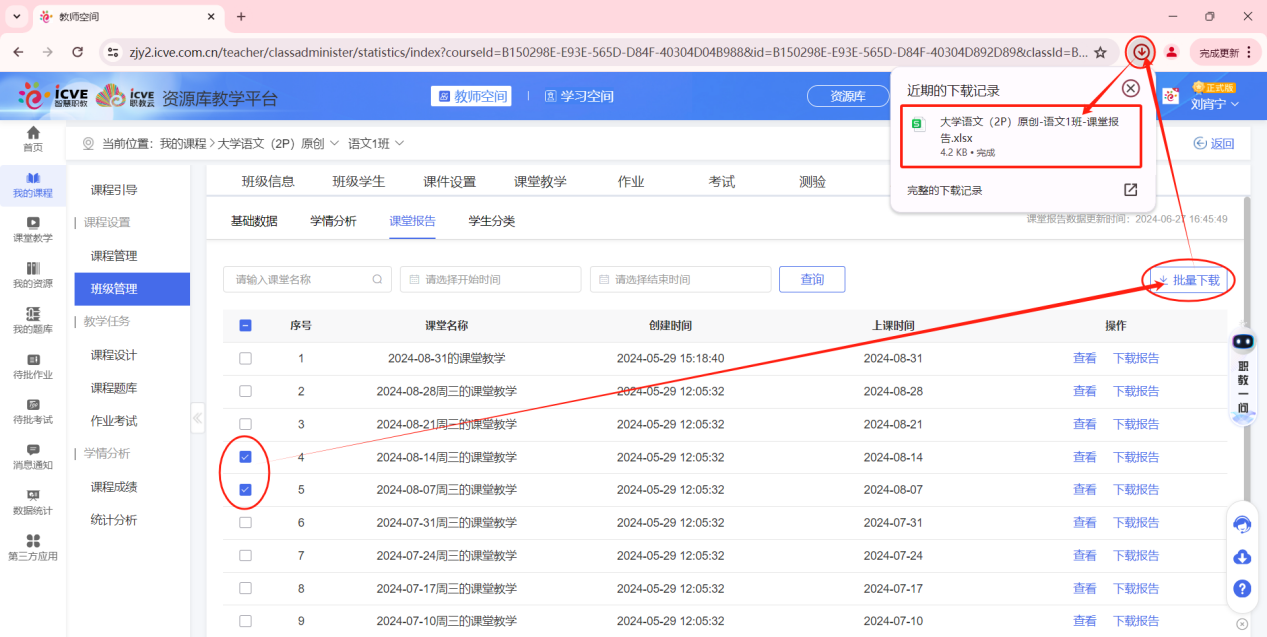Expand the 语文1班 class dropdown
The height and width of the screenshot is (637, 1267).
click(377, 142)
